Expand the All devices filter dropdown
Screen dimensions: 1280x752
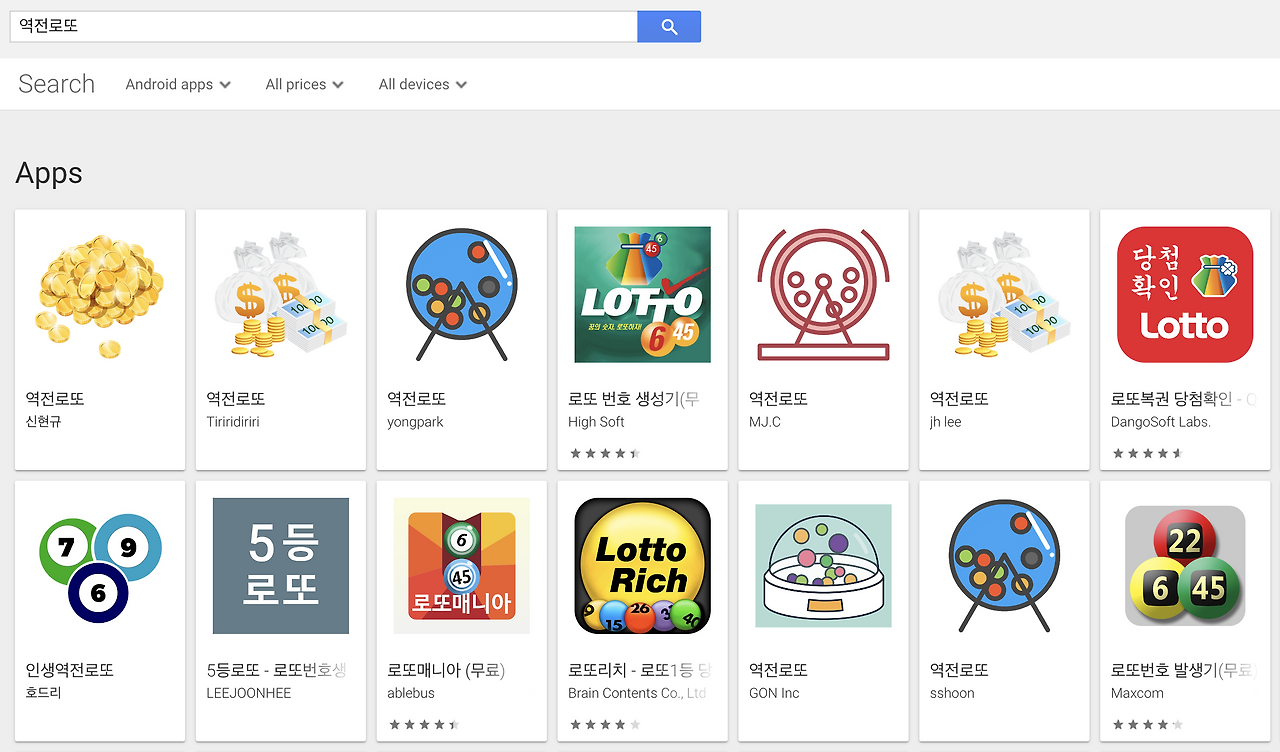pos(423,85)
